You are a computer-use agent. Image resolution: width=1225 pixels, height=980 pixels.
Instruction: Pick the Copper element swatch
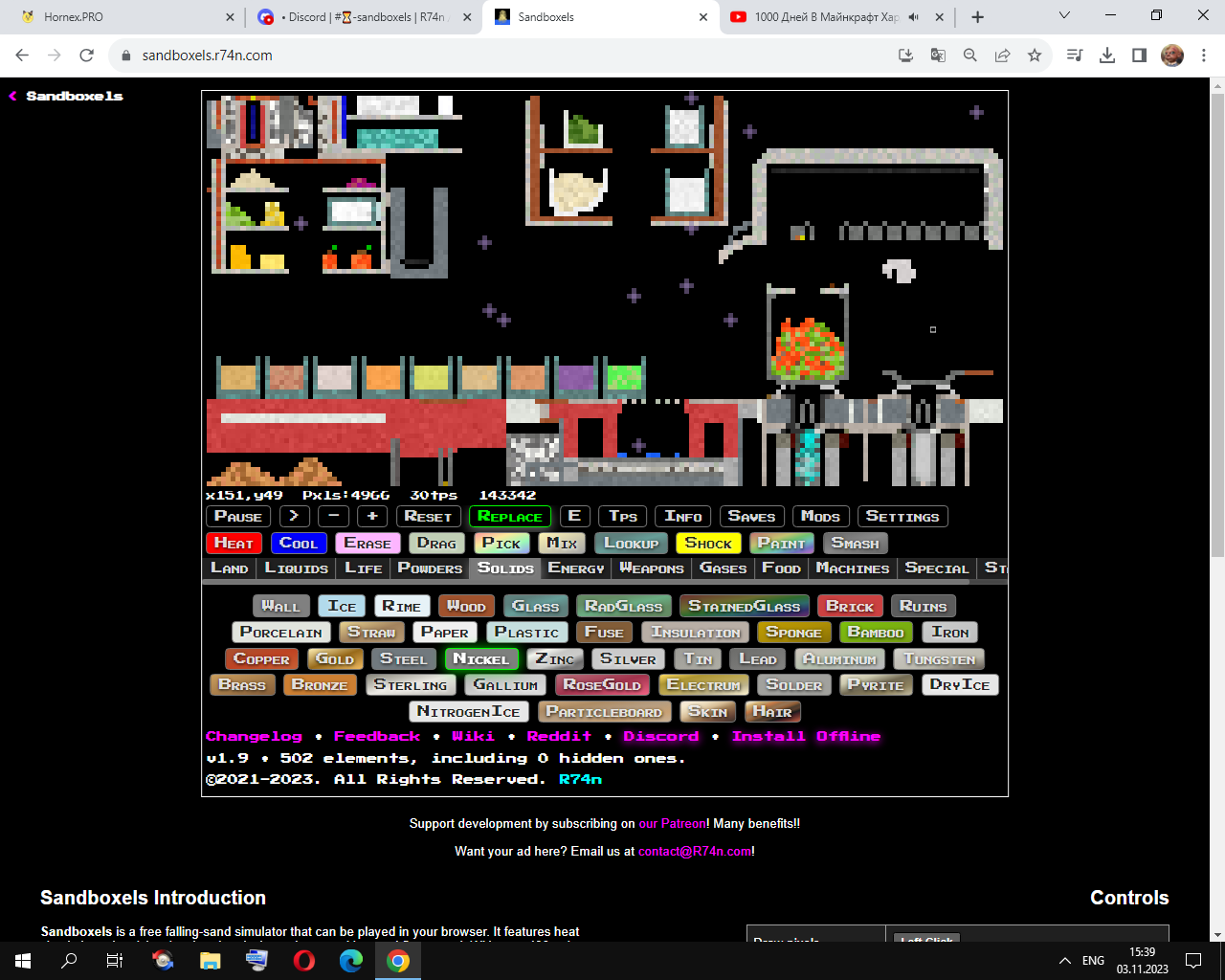pyautogui.click(x=261, y=659)
